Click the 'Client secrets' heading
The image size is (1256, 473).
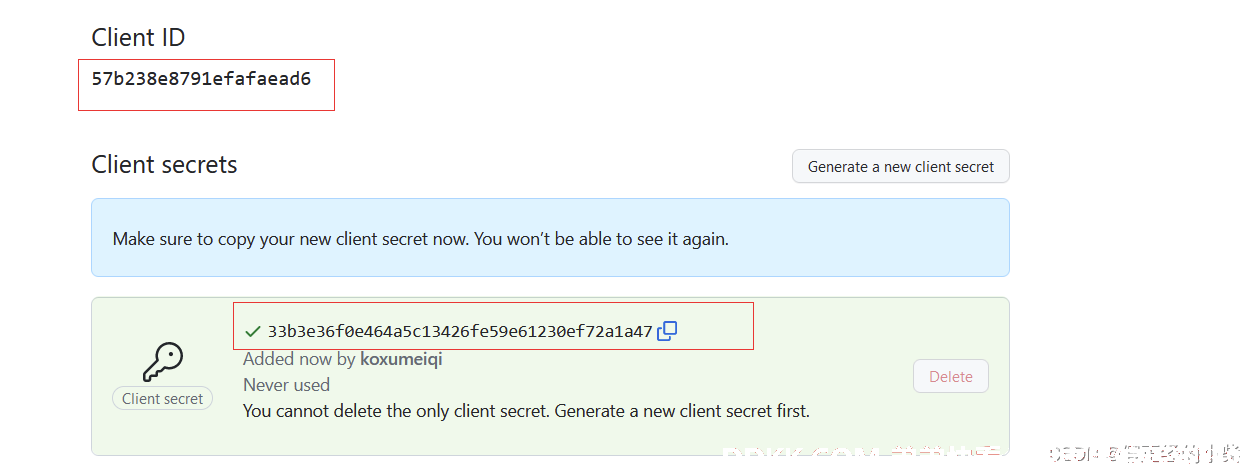(x=164, y=165)
